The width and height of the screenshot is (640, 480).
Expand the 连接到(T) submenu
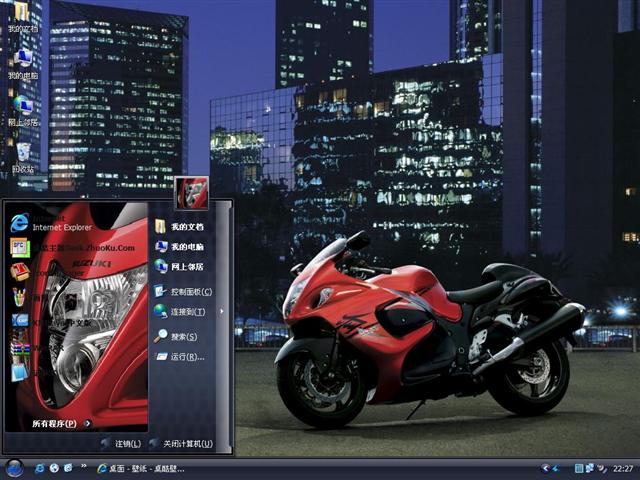[188, 312]
